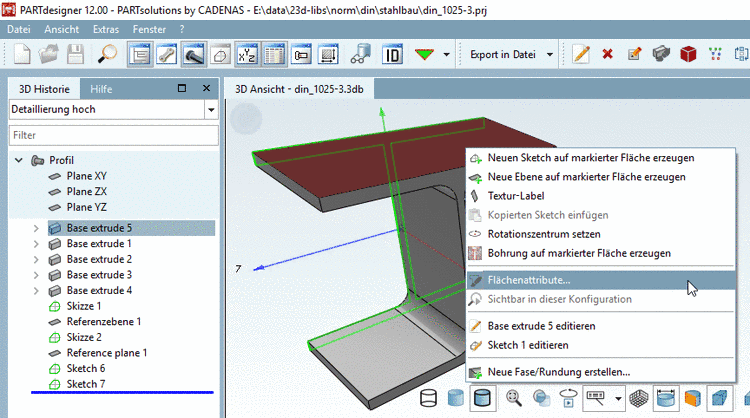Click the new document icon
The height and width of the screenshot is (418, 750).
(22, 54)
